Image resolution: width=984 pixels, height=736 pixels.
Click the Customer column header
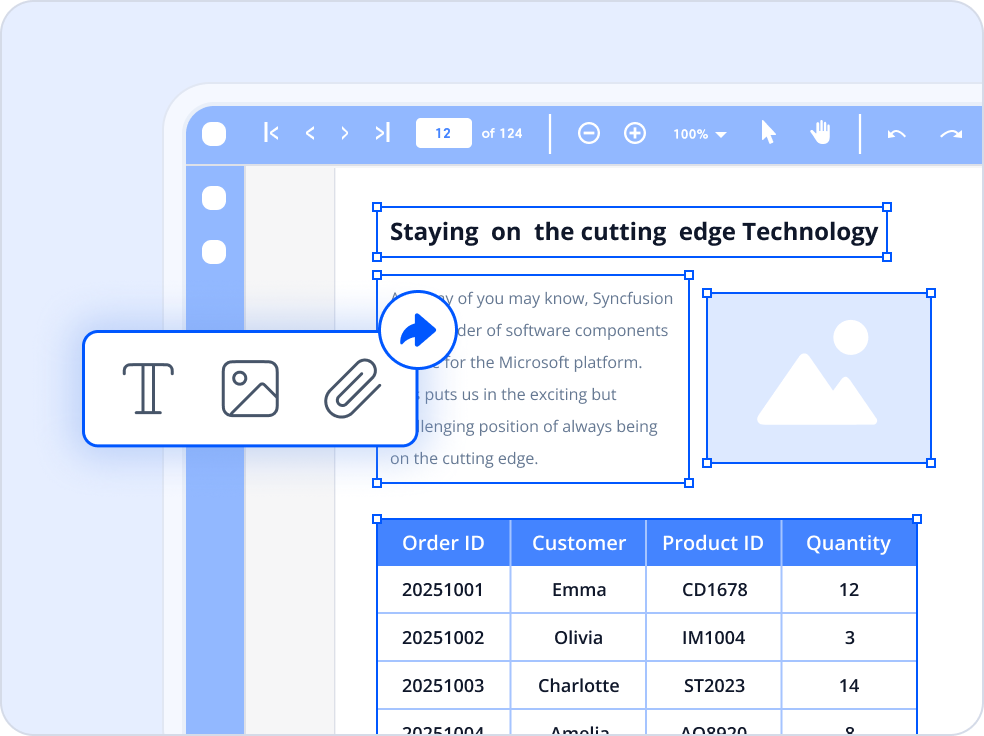(x=579, y=543)
